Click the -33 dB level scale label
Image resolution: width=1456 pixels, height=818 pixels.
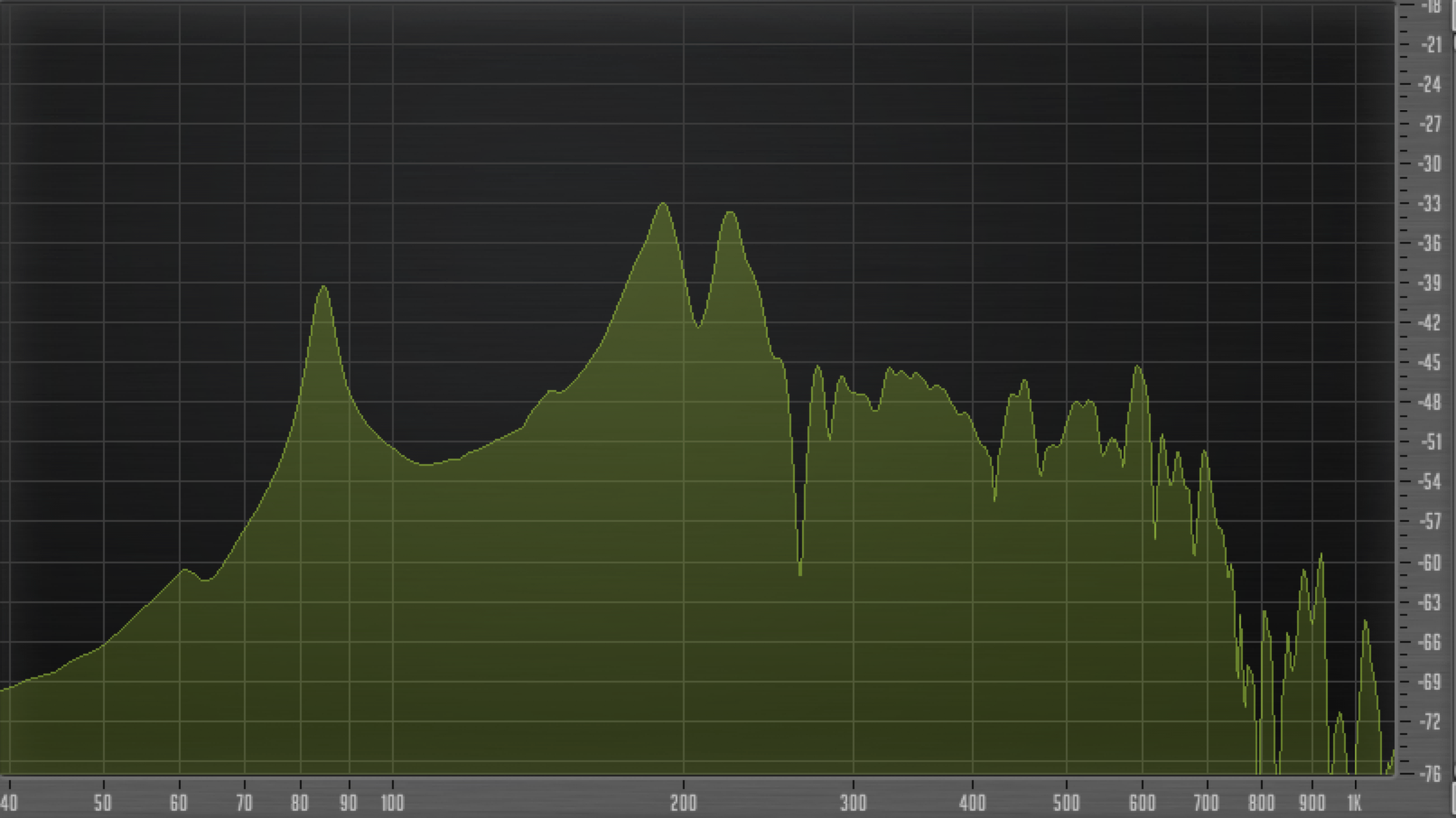click(1430, 203)
